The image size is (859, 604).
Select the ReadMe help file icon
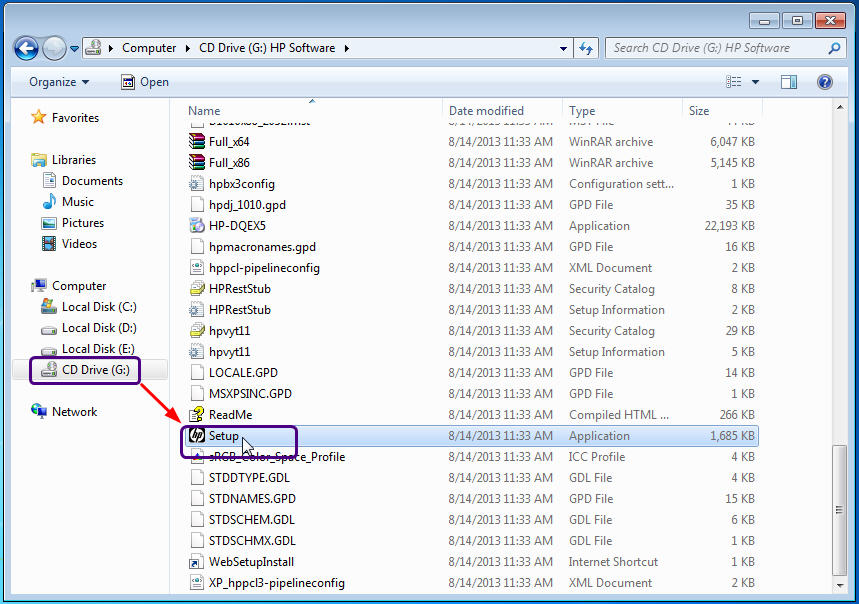tap(197, 415)
